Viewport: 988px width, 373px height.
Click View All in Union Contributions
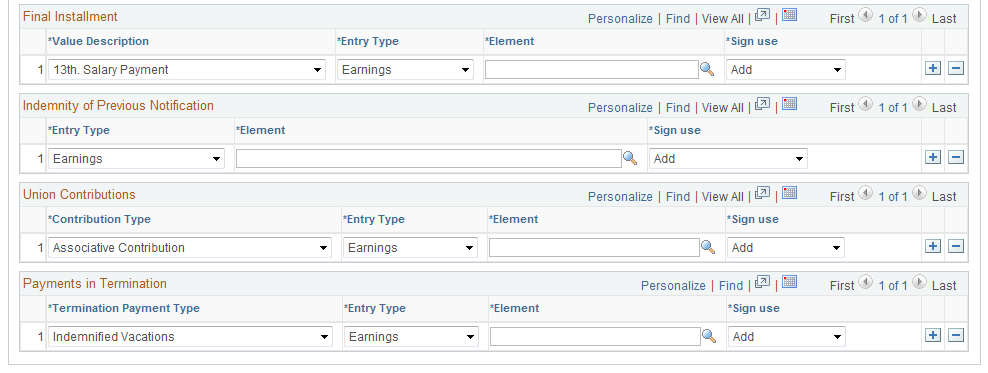click(723, 197)
